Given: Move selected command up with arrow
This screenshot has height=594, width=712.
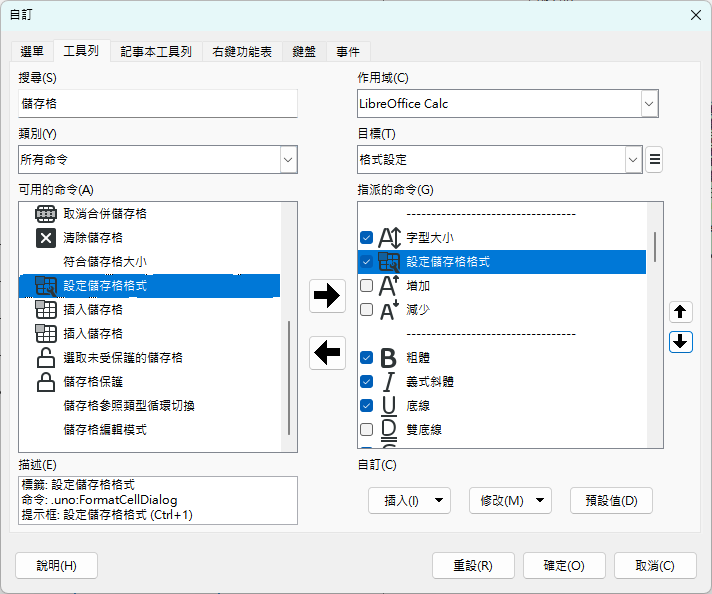Looking at the screenshot, I should [x=681, y=312].
